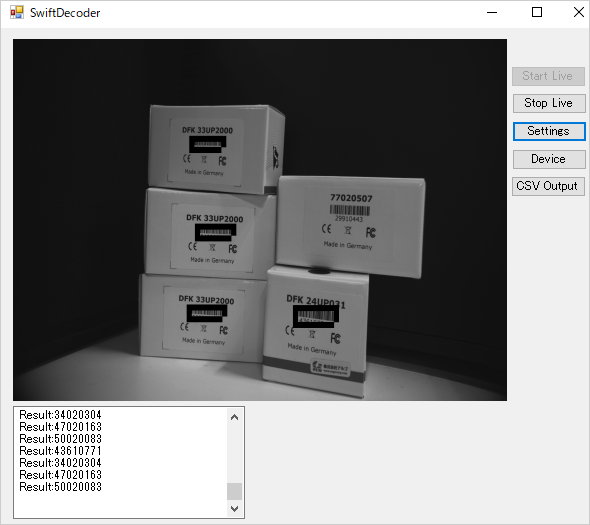Click the disabled Start Live button
This screenshot has width=590, height=525.
pos(548,76)
